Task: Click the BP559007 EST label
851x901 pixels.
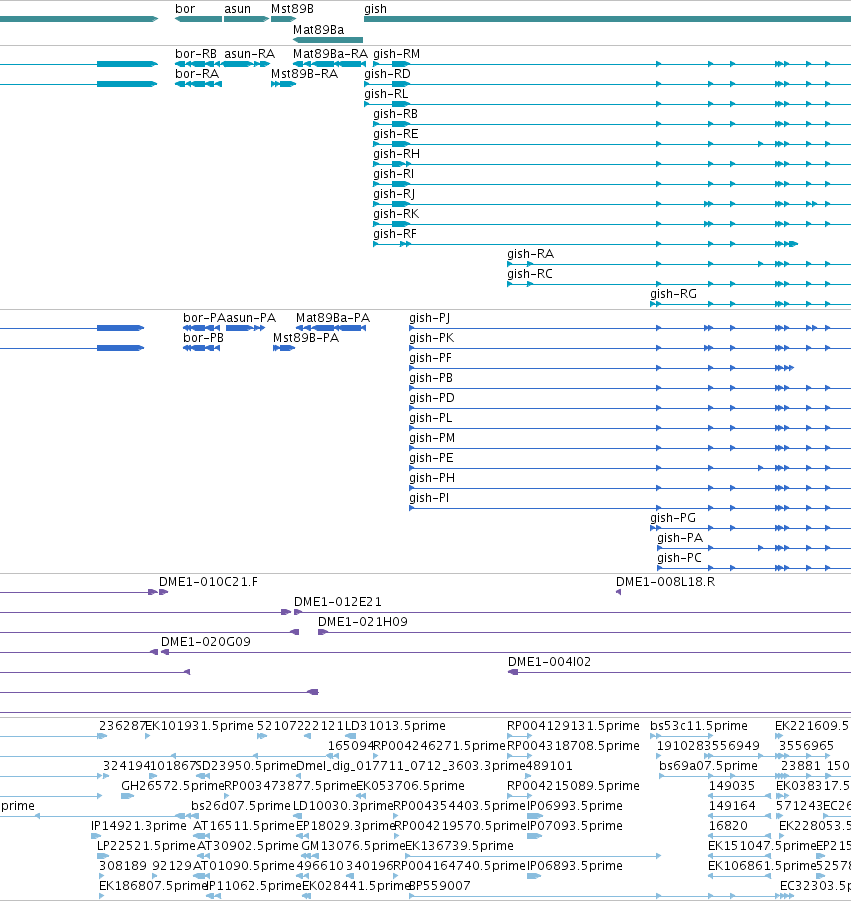Action: coord(440,885)
